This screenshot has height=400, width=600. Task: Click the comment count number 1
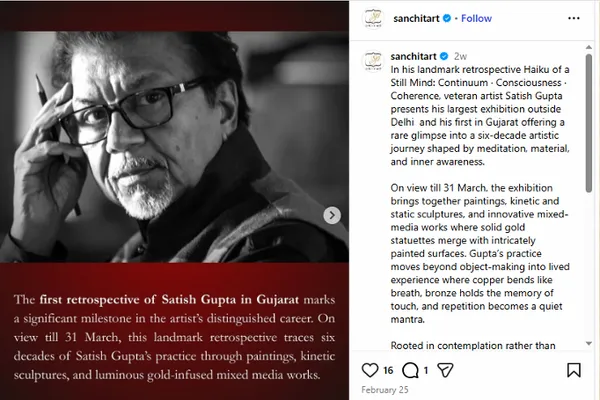[x=424, y=370]
